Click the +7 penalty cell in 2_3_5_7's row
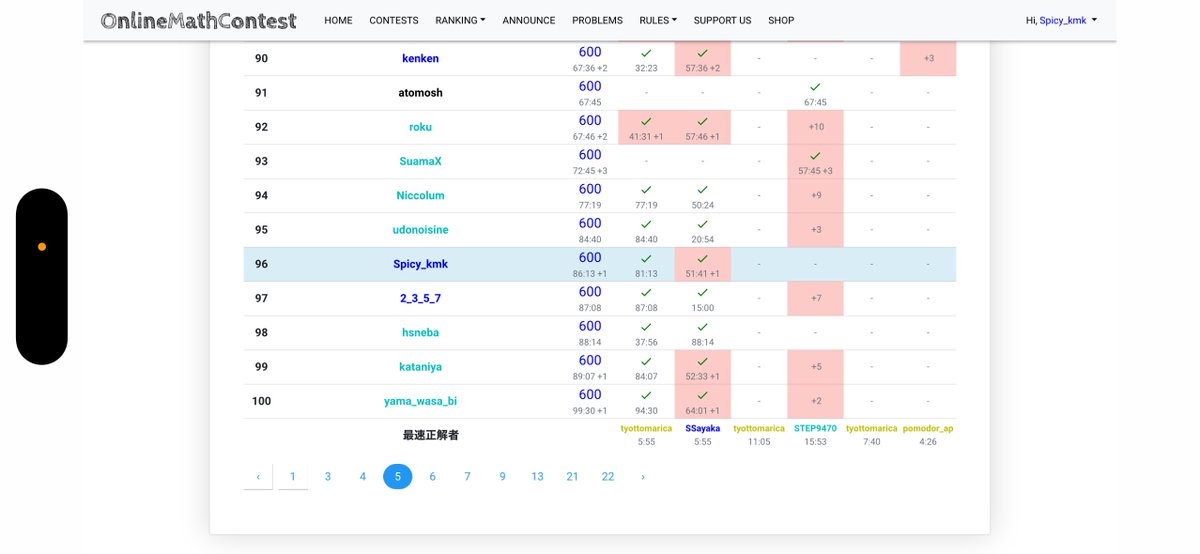The image size is (1200, 554). tap(816, 298)
